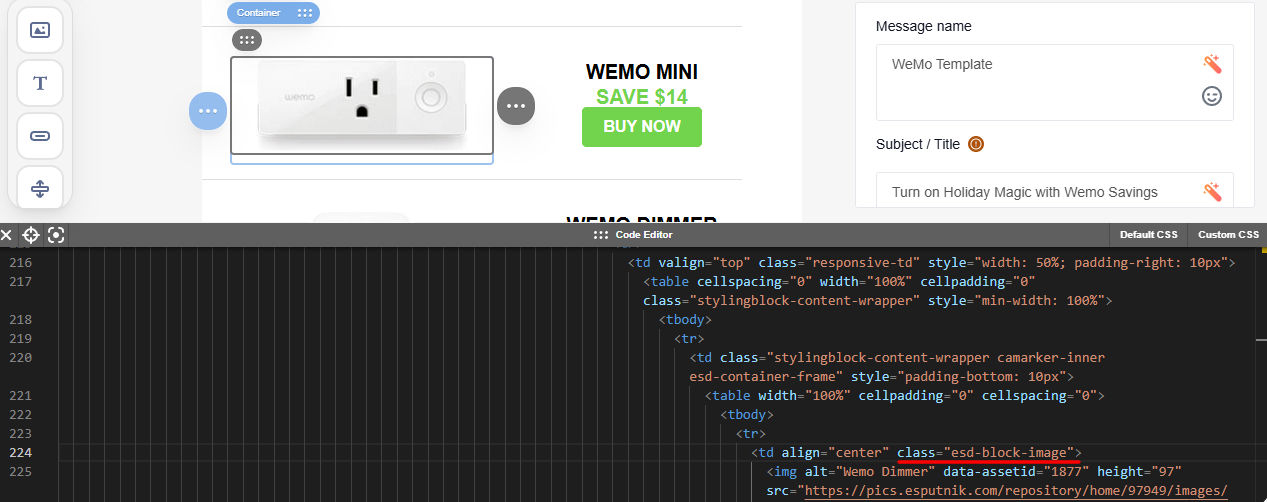Click the "min-width: 100%" style value
Image resolution: width=1267 pixels, height=502 pixels.
pos(1041,301)
